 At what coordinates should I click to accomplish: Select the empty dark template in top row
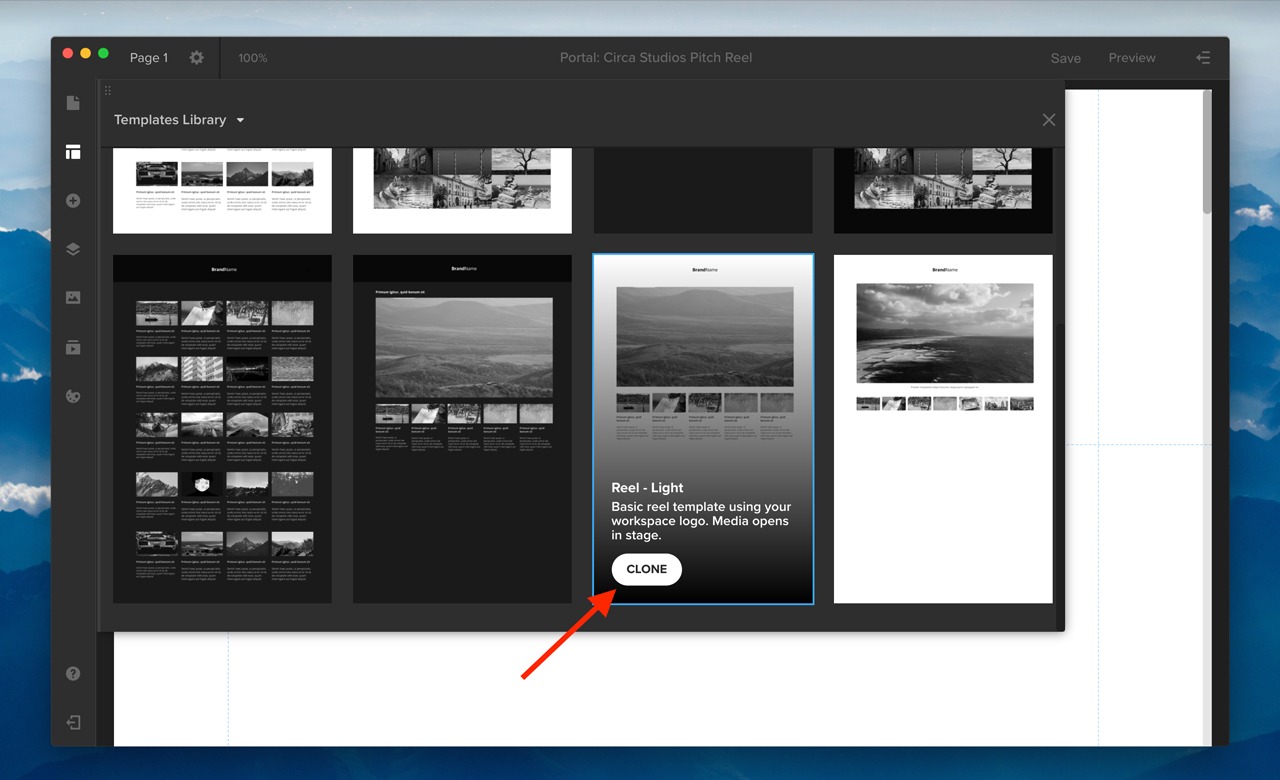pos(703,190)
